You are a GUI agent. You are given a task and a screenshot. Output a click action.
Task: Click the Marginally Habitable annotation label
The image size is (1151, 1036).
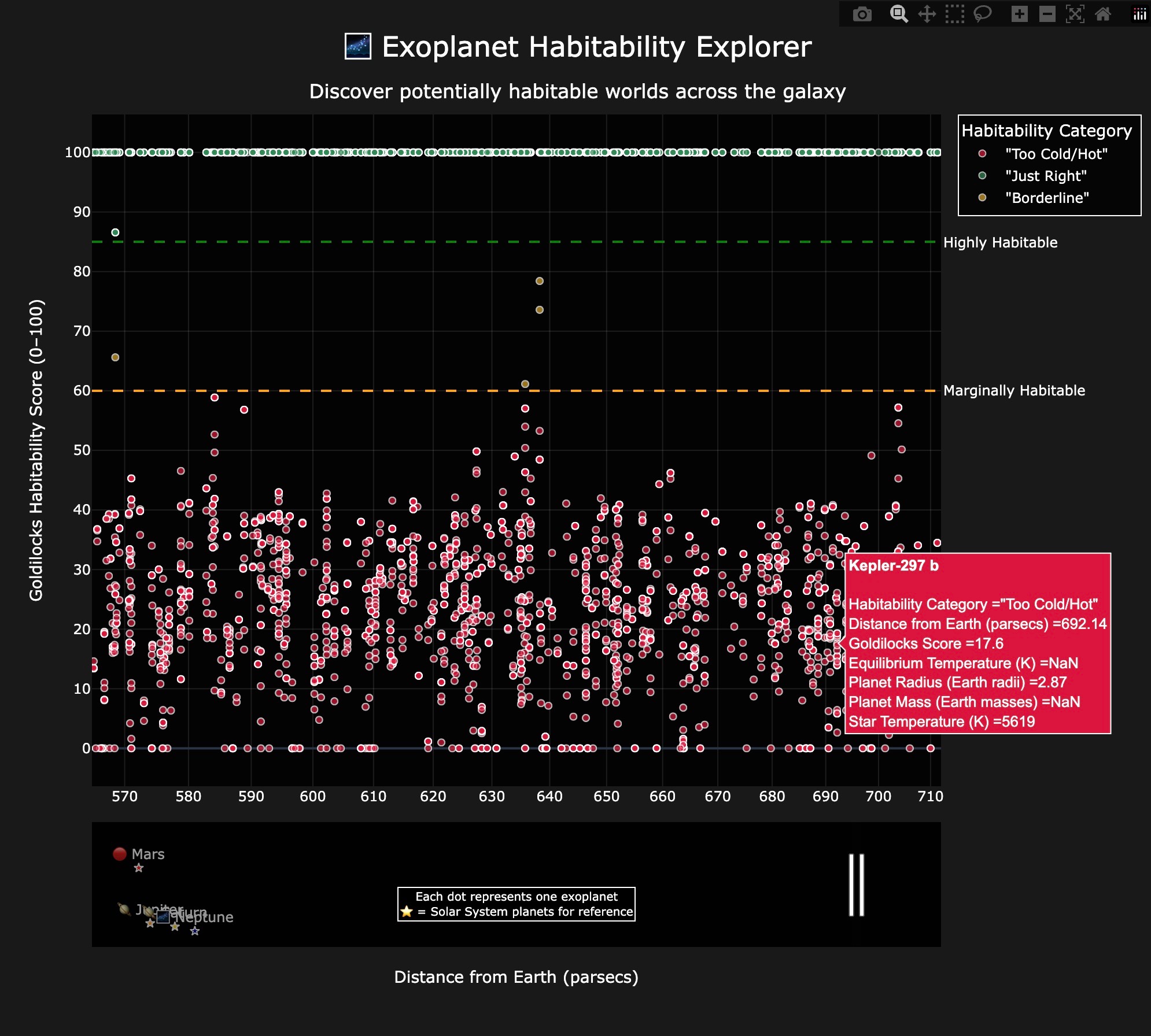pos(1013,390)
